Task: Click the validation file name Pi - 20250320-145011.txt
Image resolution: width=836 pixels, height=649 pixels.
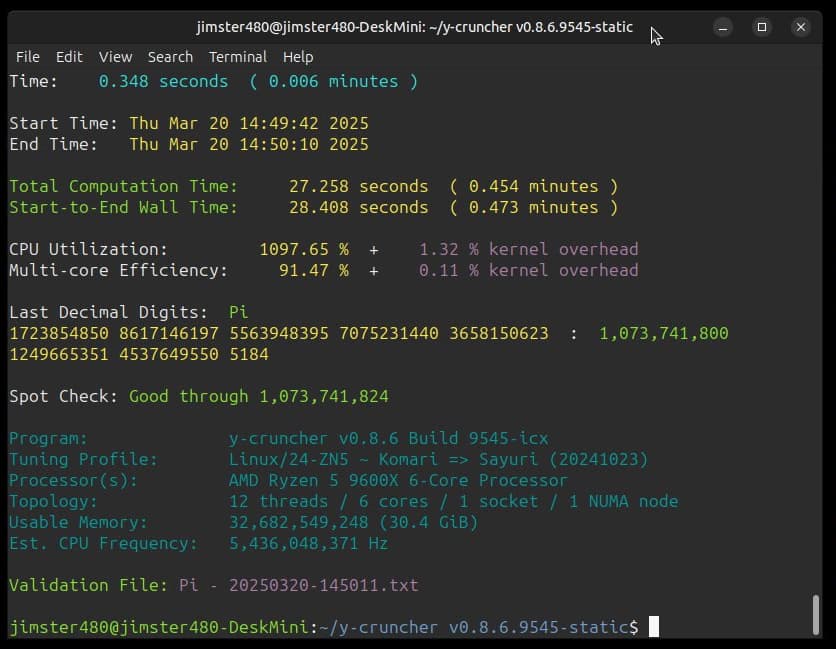Action: [x=298, y=585]
